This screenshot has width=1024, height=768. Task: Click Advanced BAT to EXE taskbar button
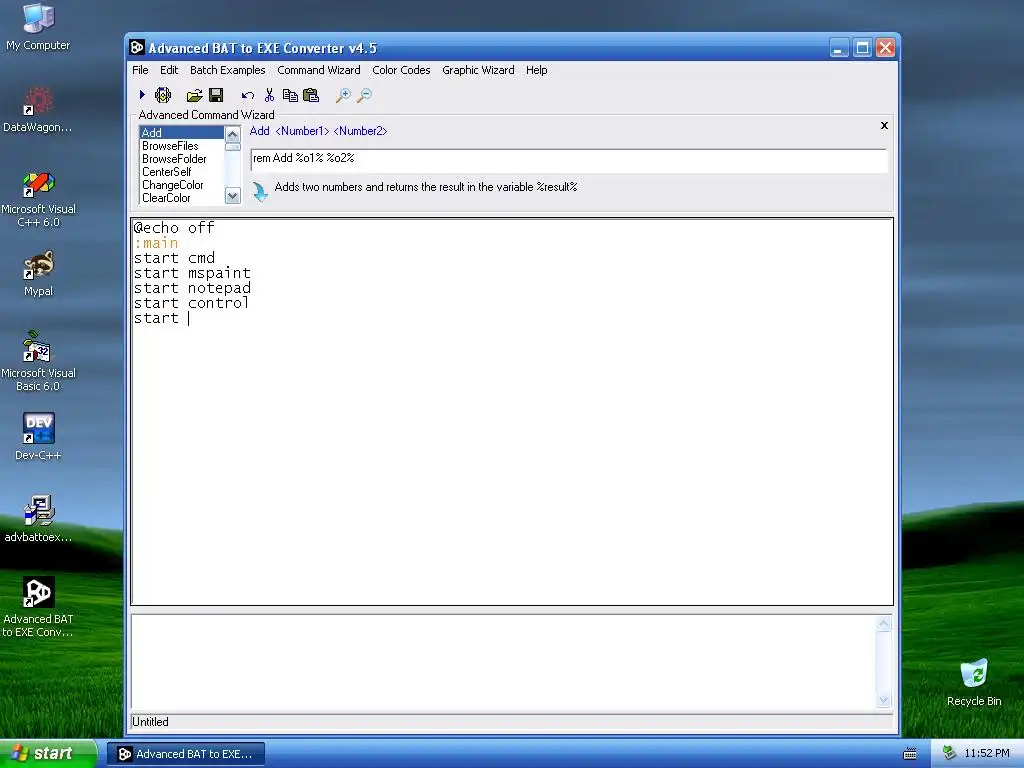[186, 754]
